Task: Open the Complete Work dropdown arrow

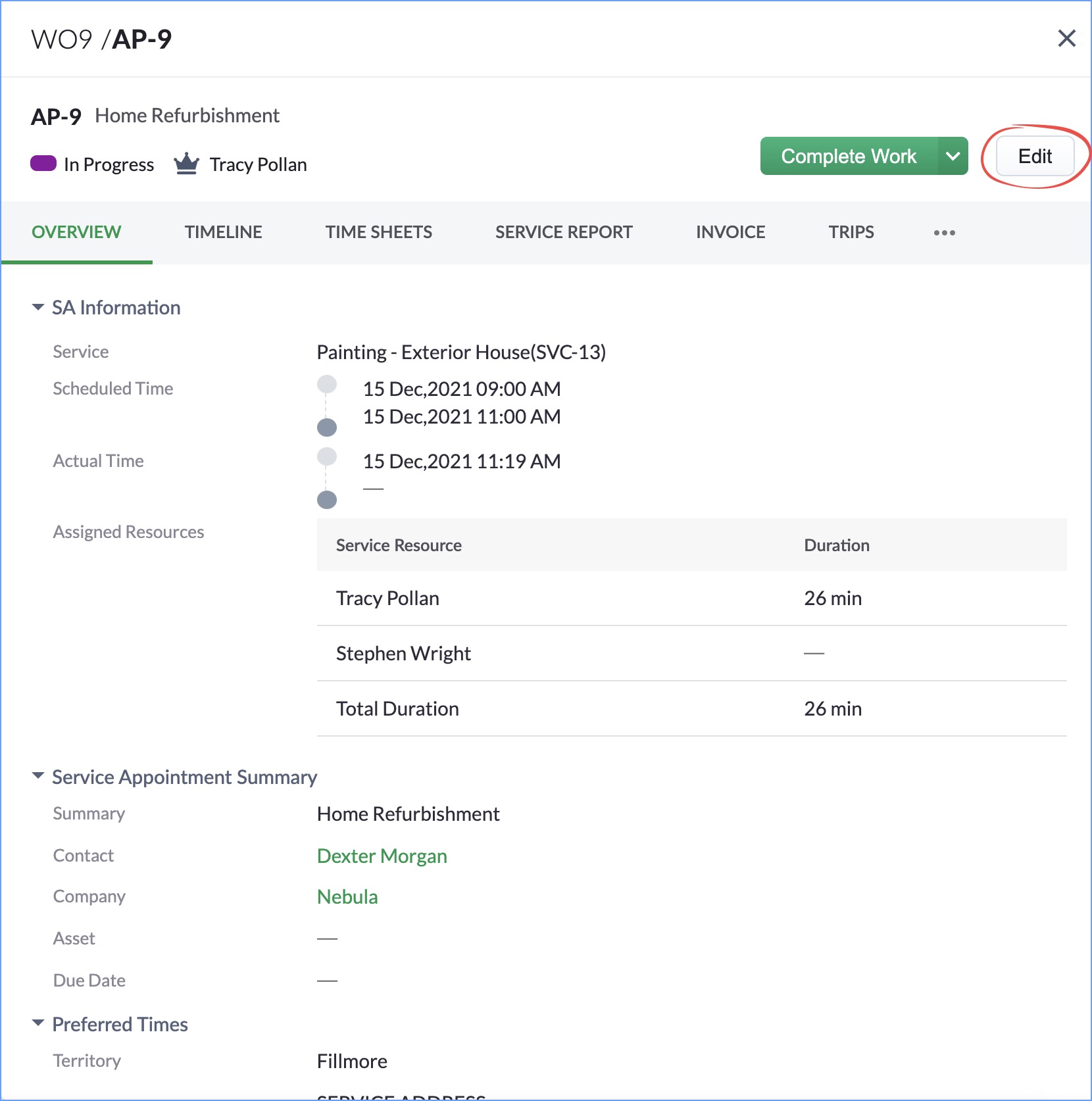Action: tap(952, 157)
